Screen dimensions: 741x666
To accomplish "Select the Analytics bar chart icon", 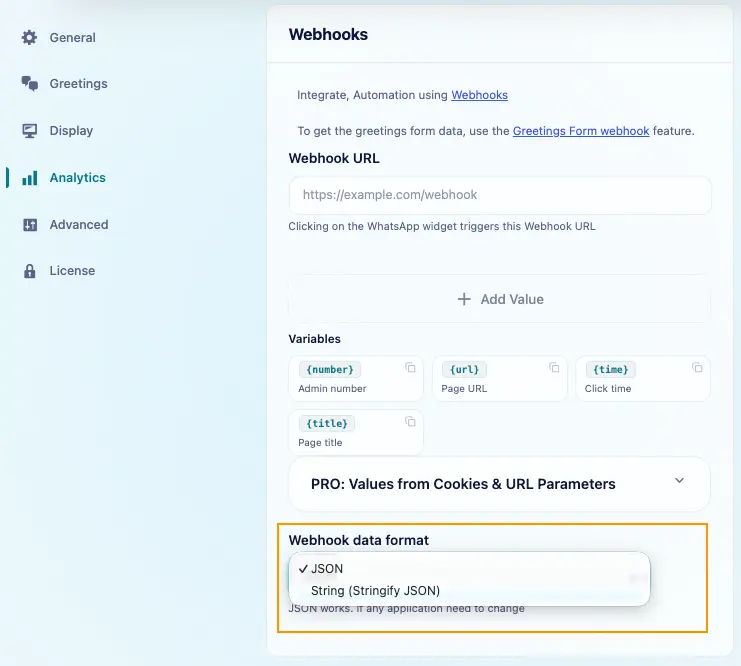I will pos(29,178).
